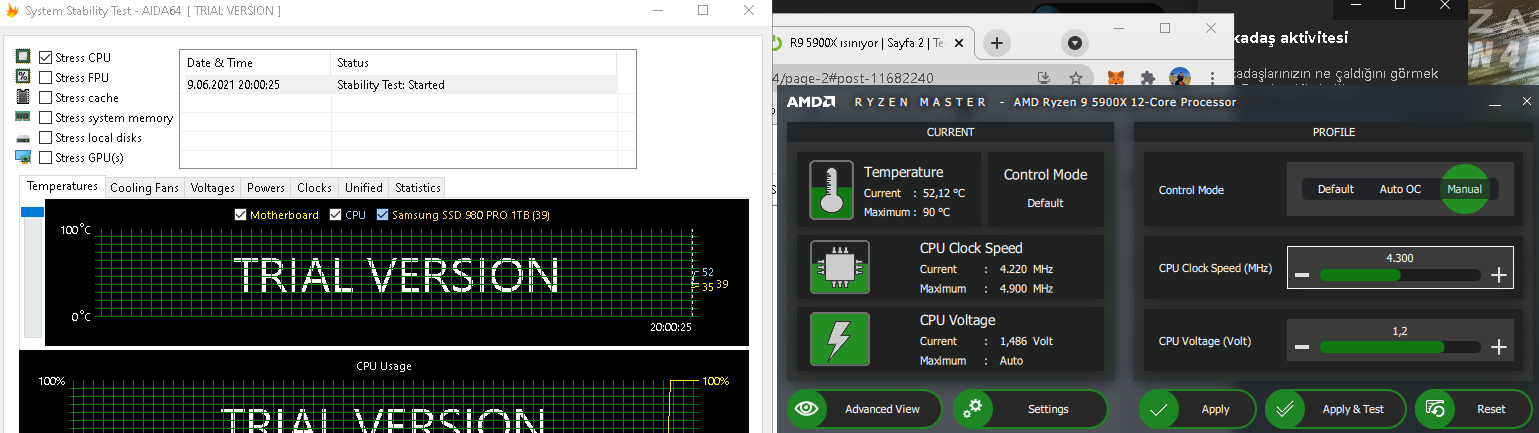Image resolution: width=1539 pixels, height=433 pixels.
Task: Decrease CPU Clock Speed with minus button
Action: point(1302,276)
